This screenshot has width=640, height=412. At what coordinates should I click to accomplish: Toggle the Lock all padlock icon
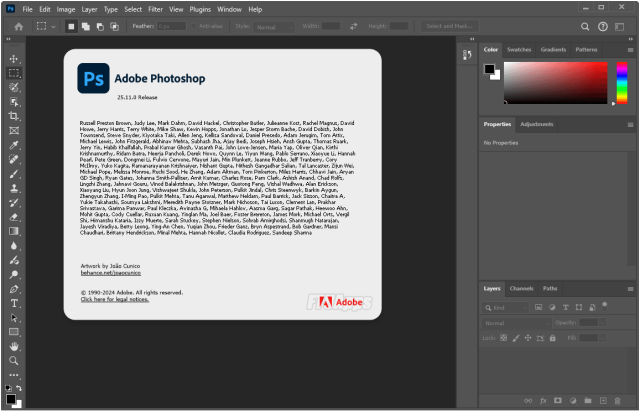552,338
